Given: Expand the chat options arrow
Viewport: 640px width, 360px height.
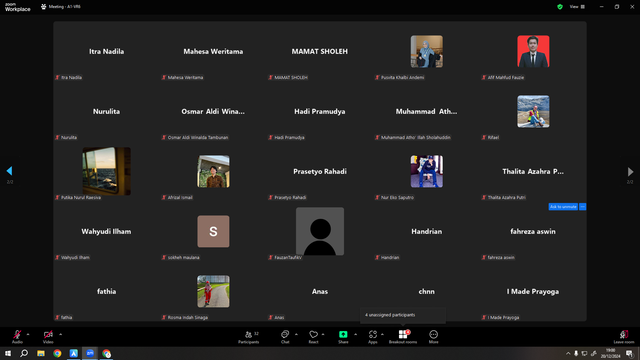Looking at the screenshot, I should (296, 334).
